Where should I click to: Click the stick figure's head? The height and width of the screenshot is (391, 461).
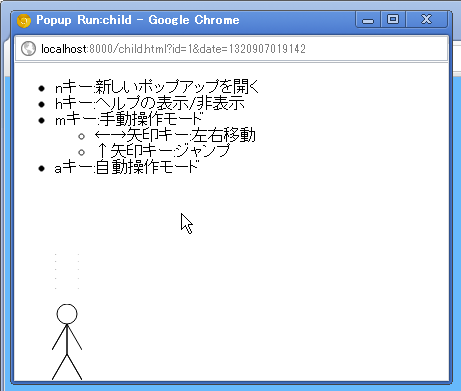pyautogui.click(x=67, y=314)
